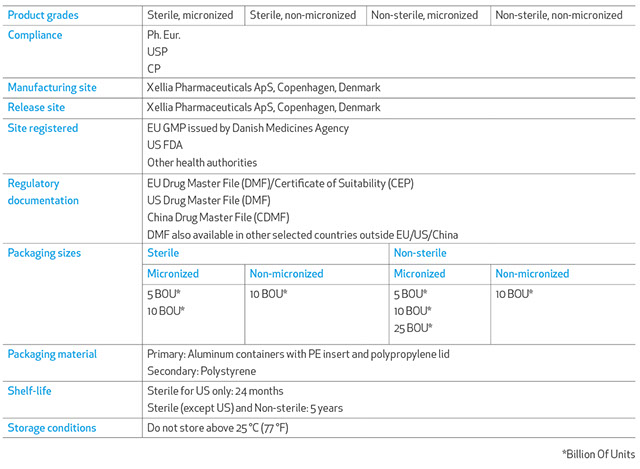
Task: Select the "Compliance" row label
Action: coord(35,35)
